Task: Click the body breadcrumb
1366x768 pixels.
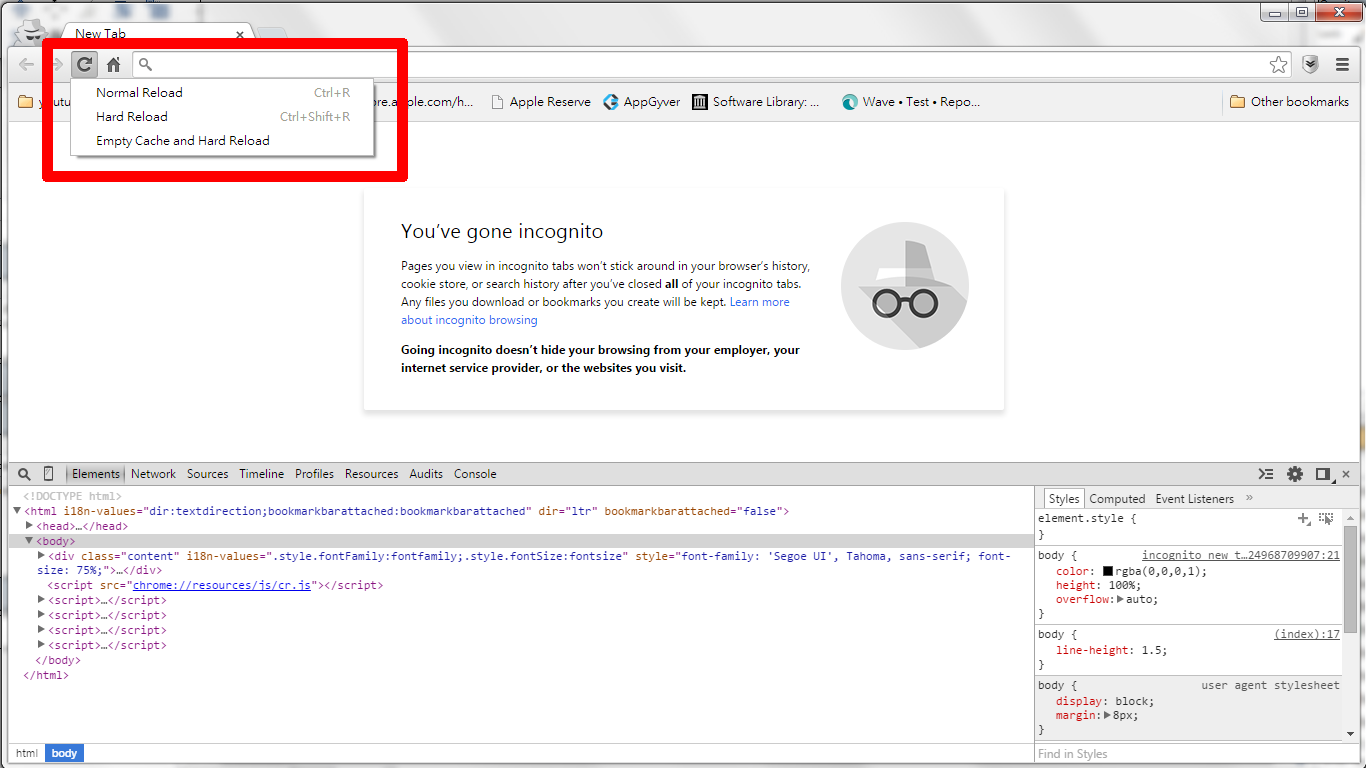Action: (x=64, y=754)
